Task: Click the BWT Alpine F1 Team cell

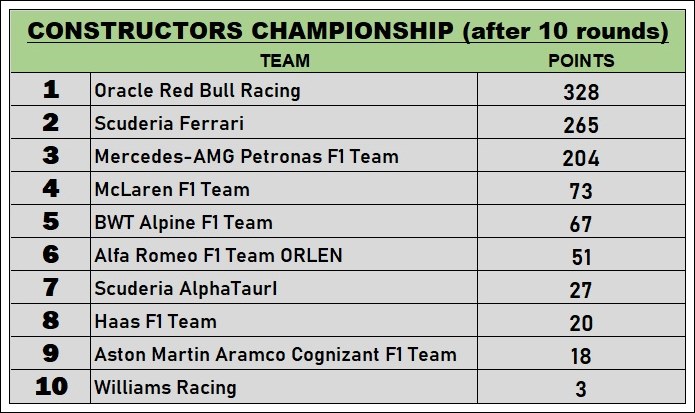Action: 183,222
